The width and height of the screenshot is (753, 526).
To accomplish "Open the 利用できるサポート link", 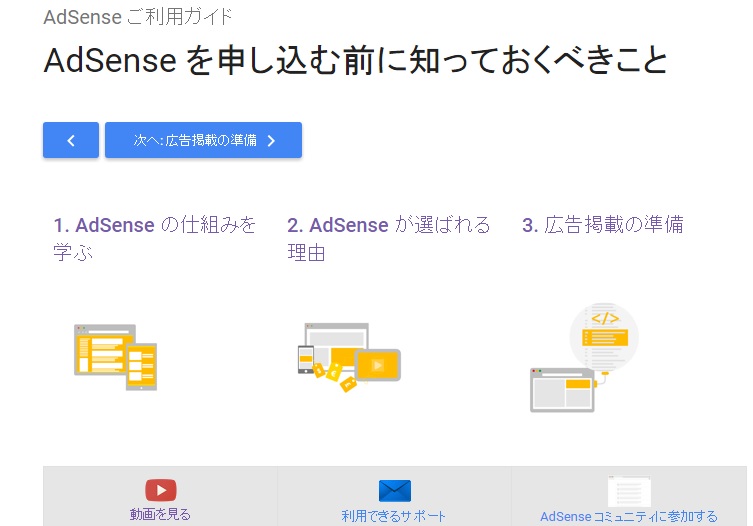I will [394, 516].
